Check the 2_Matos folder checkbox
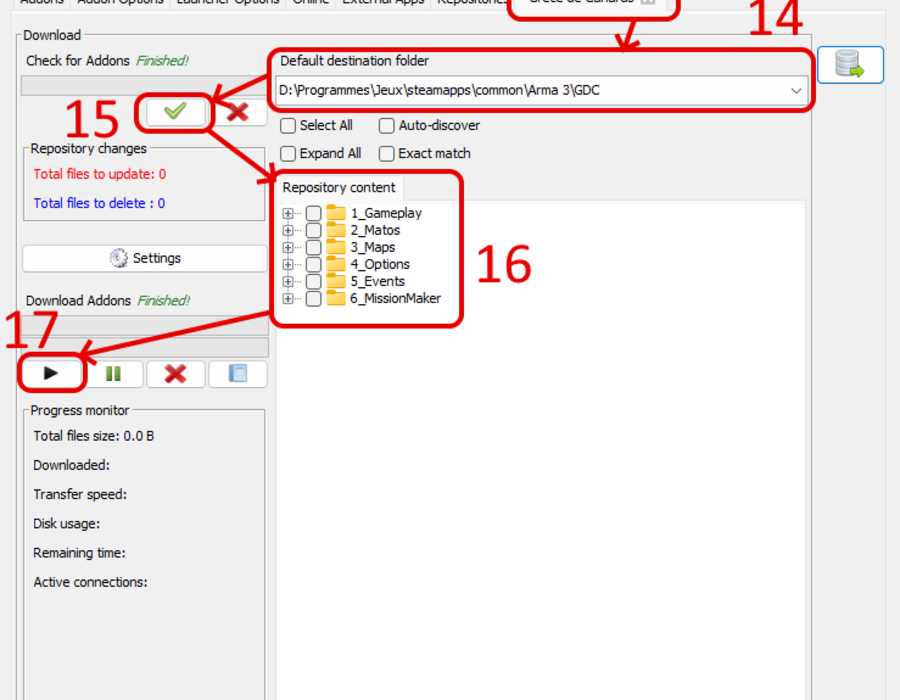Screen dimensions: 900x700 pyautogui.click(x=313, y=231)
